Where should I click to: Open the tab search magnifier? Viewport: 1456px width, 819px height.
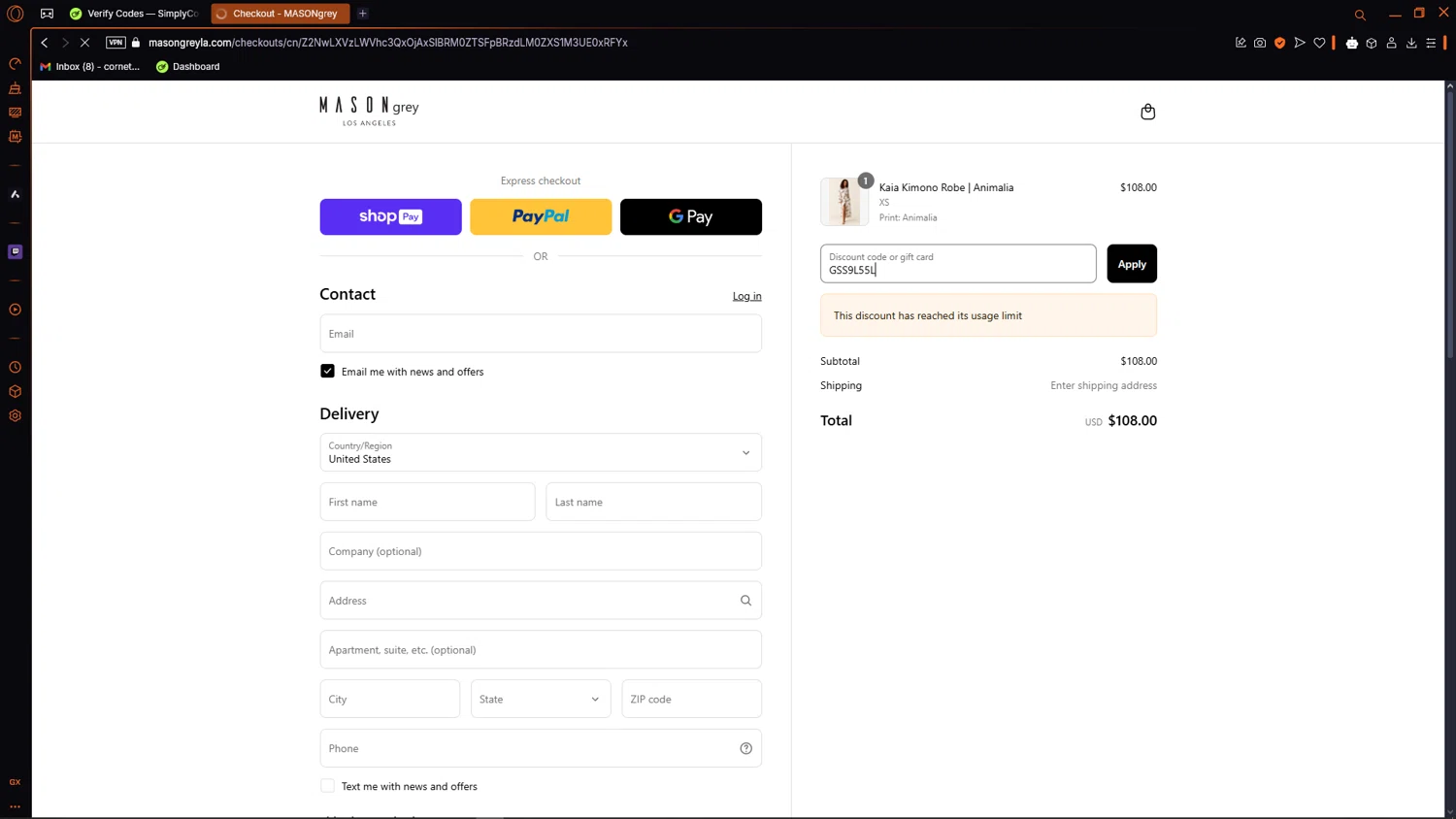pos(1360,15)
